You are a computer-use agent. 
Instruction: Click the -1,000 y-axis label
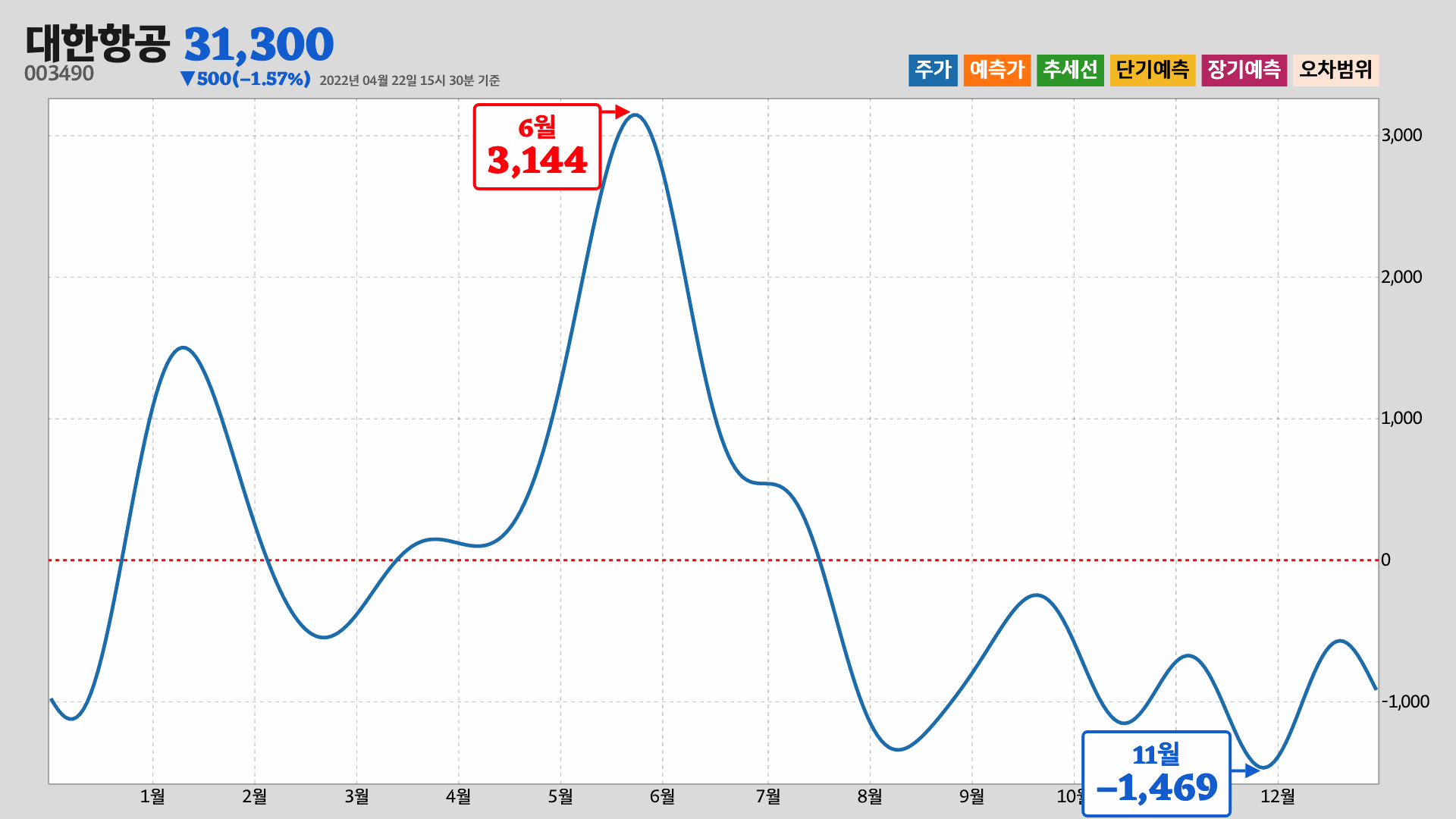click(1405, 701)
